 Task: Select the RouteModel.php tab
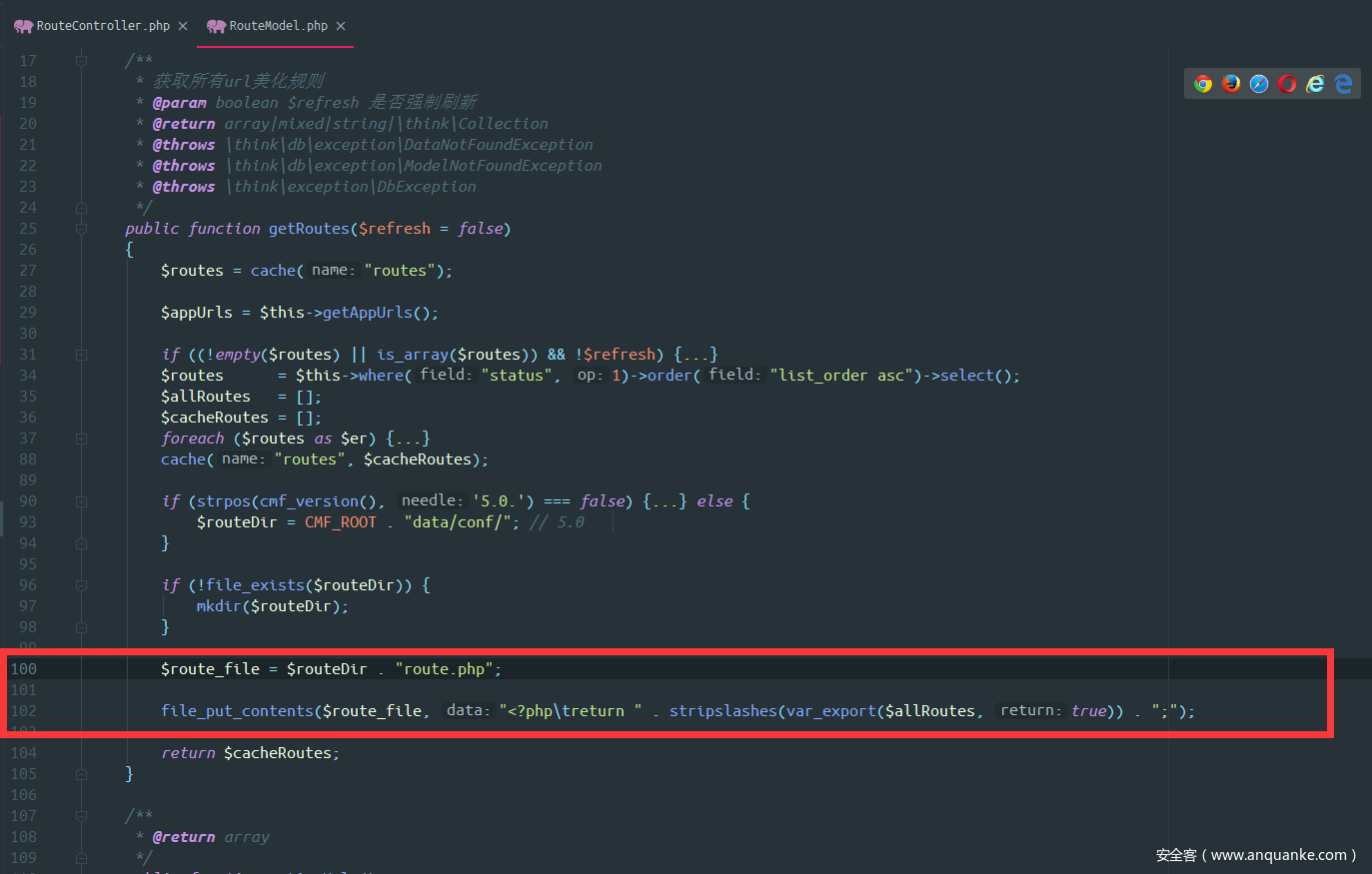click(278, 26)
